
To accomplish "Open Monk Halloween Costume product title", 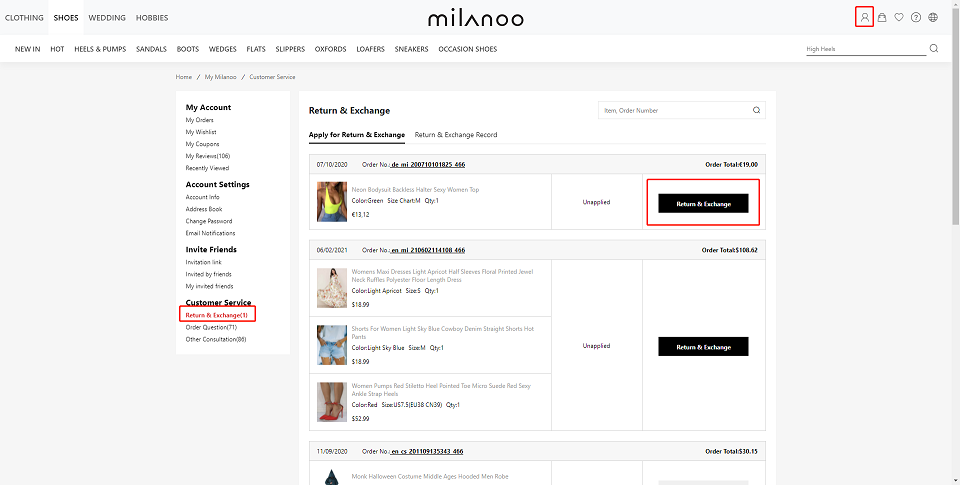I will pos(430,476).
